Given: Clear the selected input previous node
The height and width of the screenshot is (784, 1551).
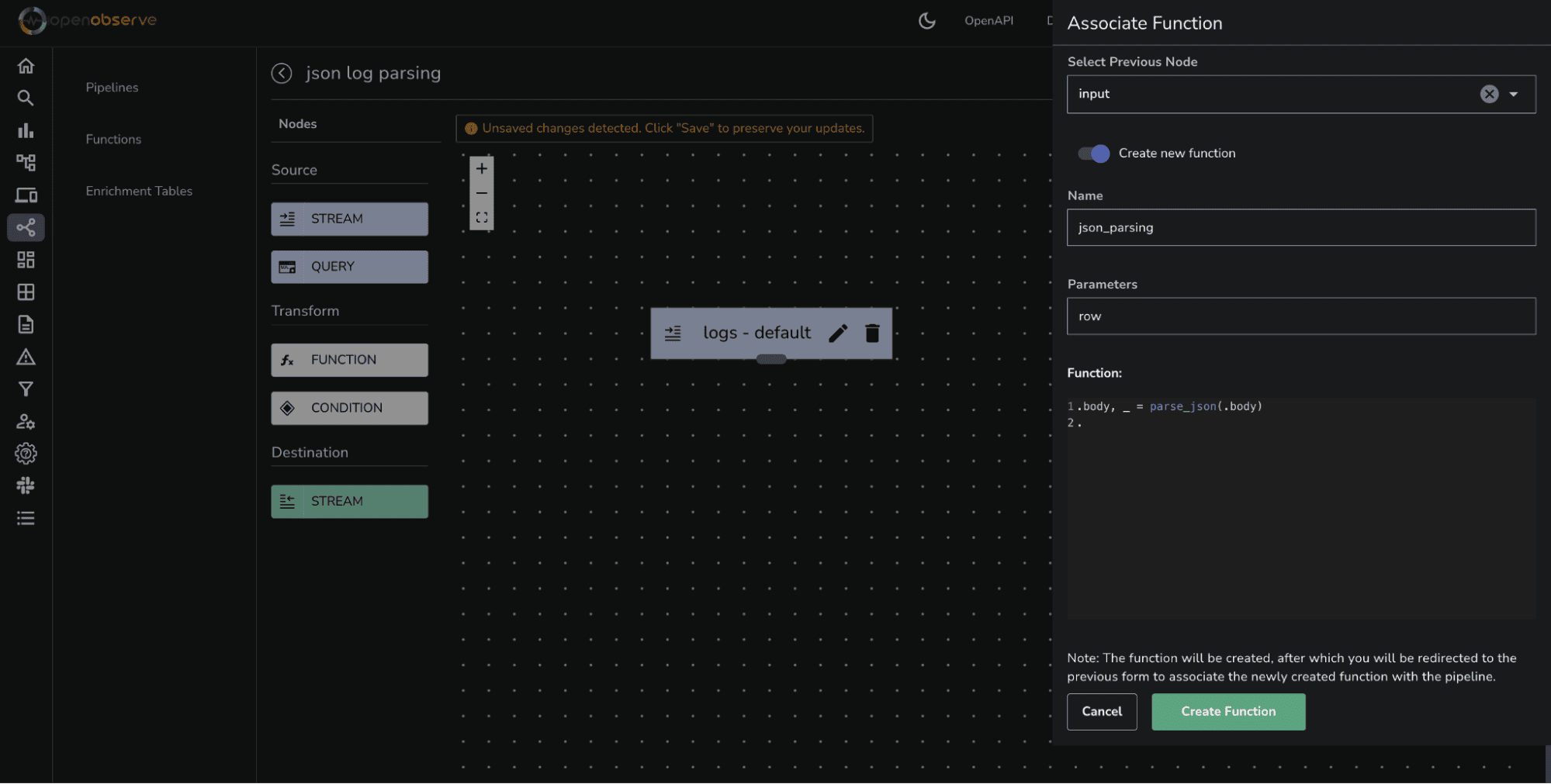Looking at the screenshot, I should click(x=1489, y=95).
